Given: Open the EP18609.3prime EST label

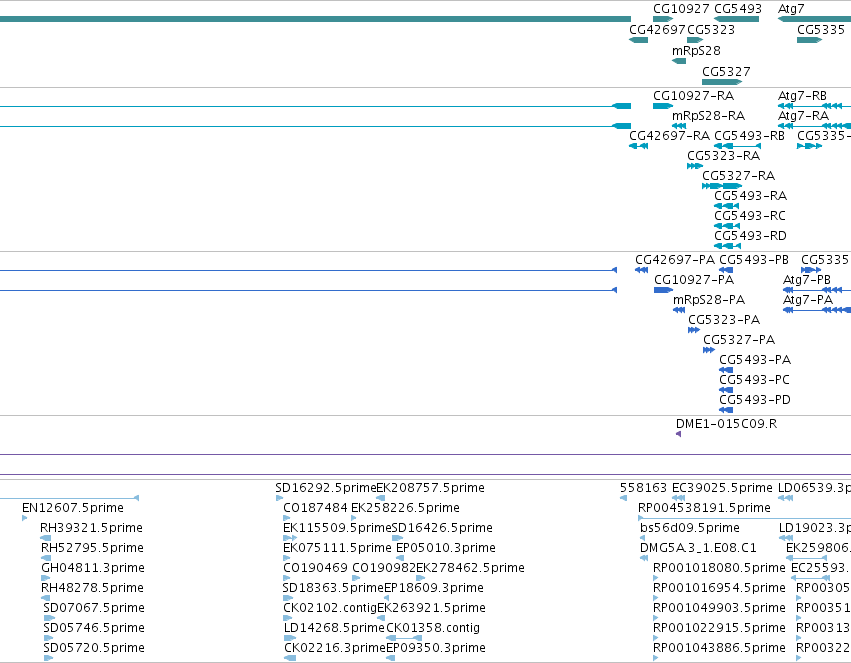Looking at the screenshot, I should click(434, 589).
